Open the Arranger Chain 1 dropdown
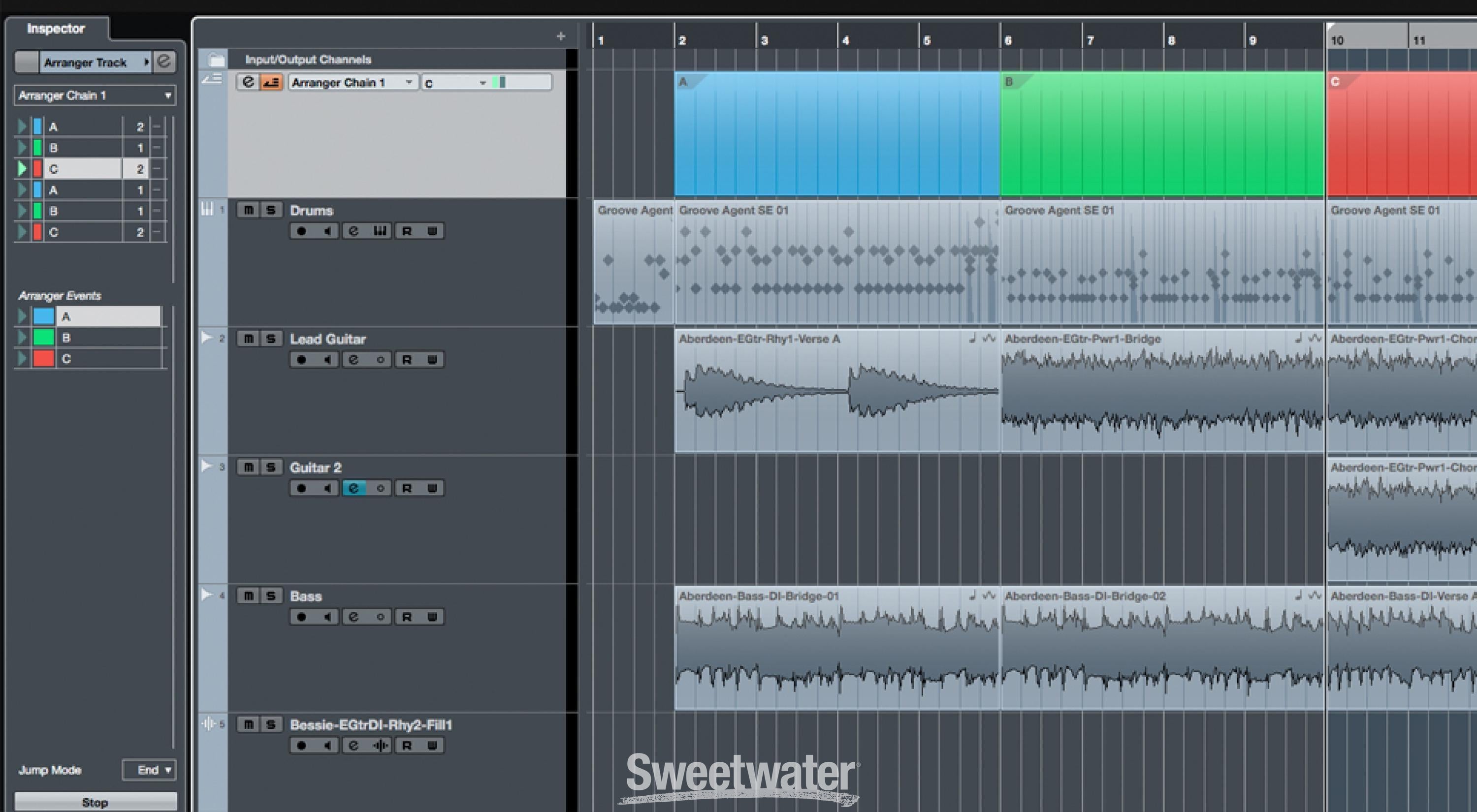Image resolution: width=1477 pixels, height=812 pixels. click(x=95, y=95)
